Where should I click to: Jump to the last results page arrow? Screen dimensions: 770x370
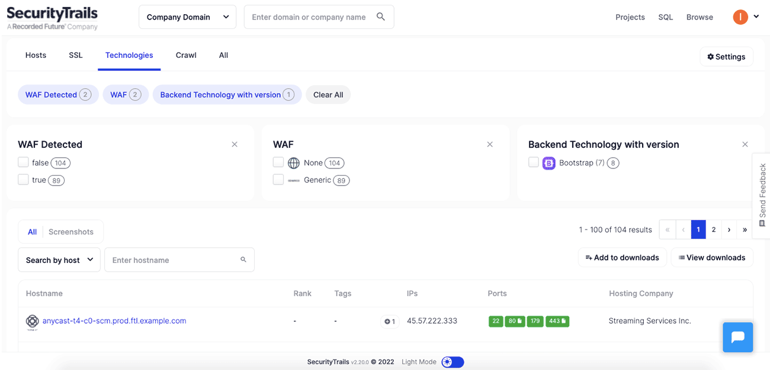745,229
